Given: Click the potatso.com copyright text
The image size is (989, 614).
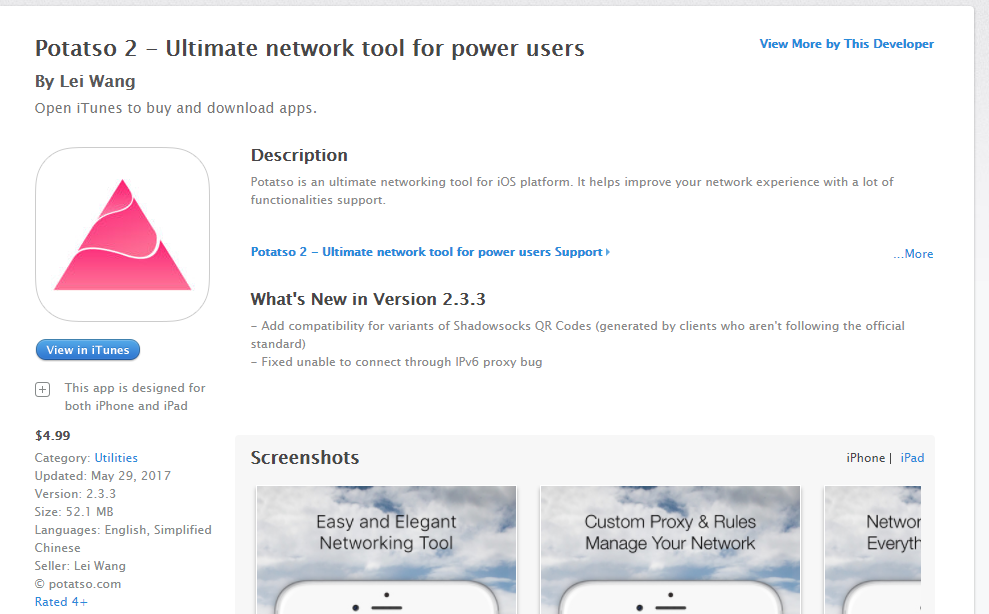Looking at the screenshot, I should click(x=78, y=584).
